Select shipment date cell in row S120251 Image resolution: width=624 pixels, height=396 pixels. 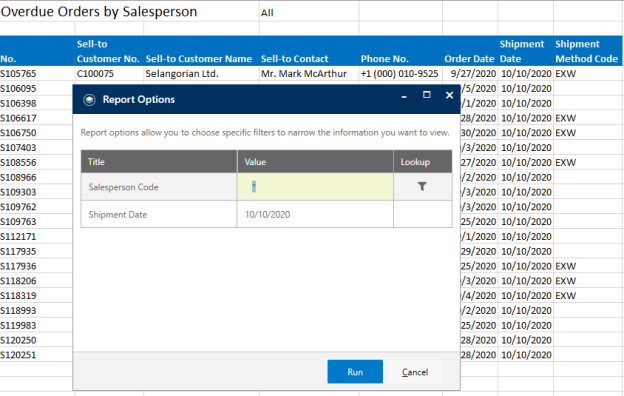coord(526,355)
